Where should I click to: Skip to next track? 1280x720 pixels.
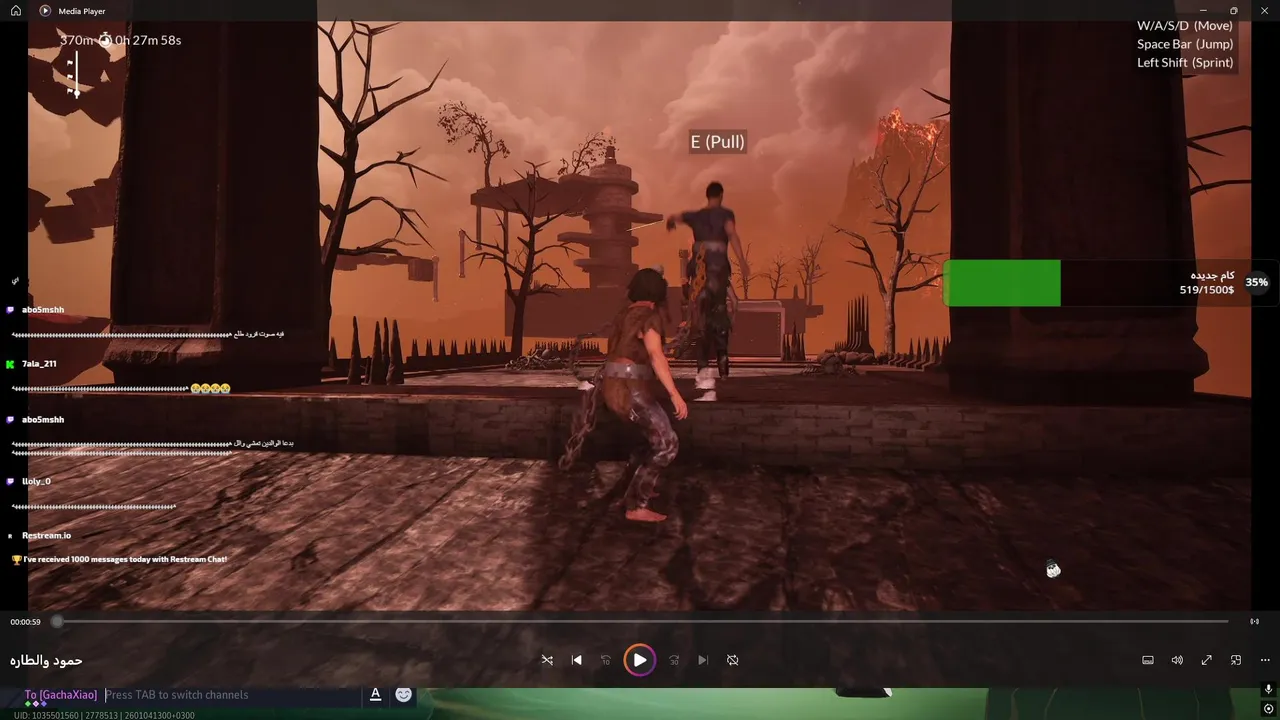[x=703, y=660]
